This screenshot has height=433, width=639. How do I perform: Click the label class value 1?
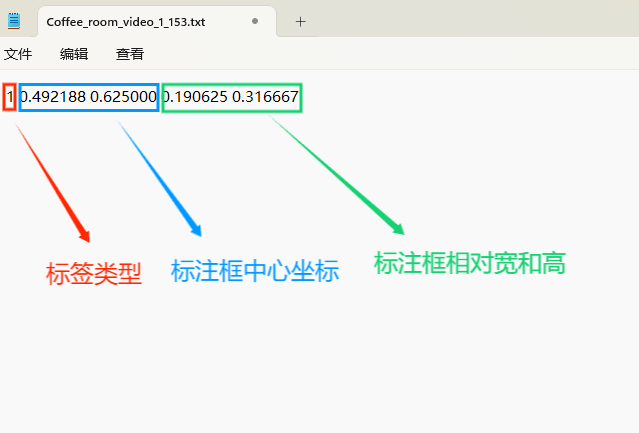pos(10,97)
